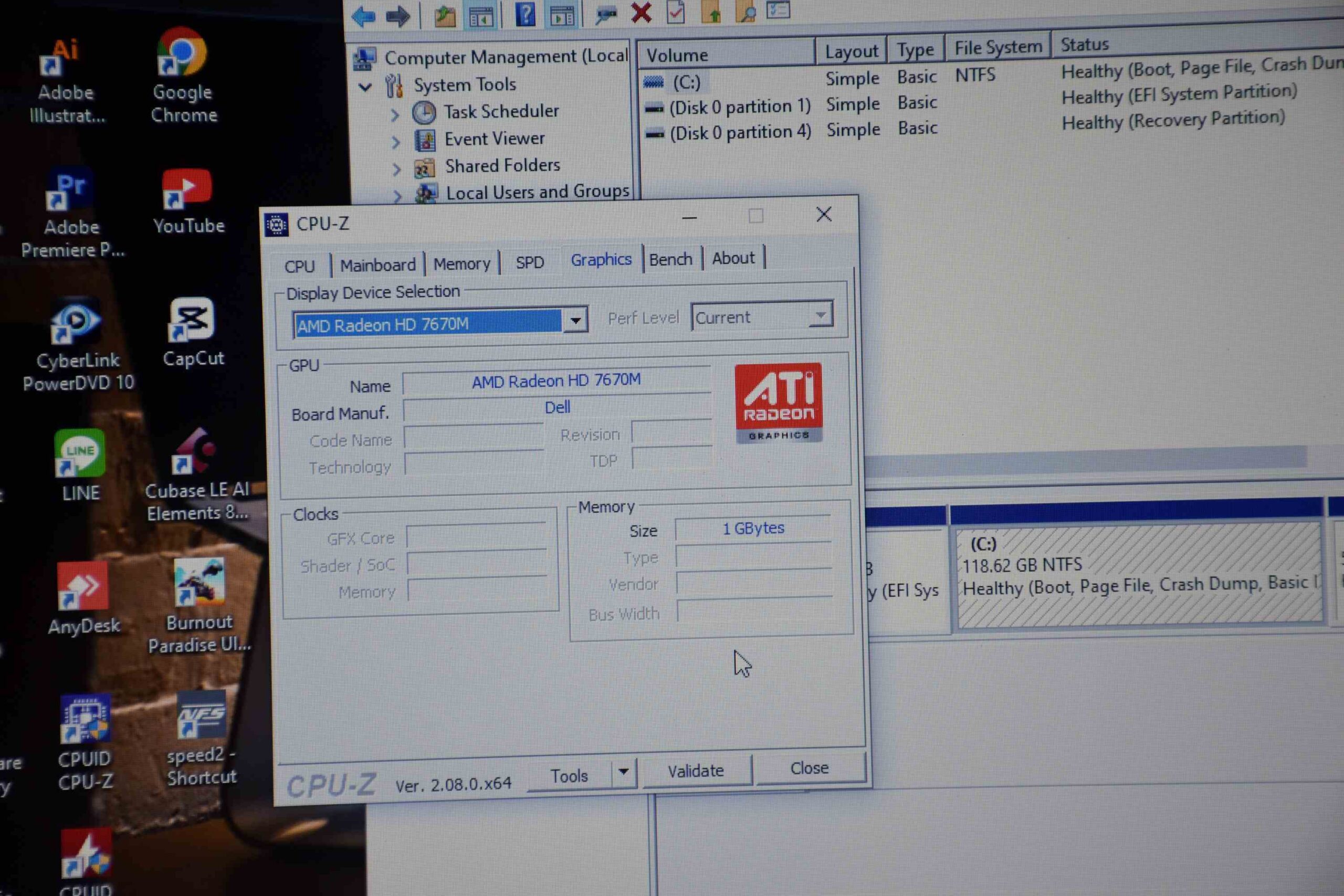Select the Graphics tab
This screenshot has width=1344, height=896.
tap(601, 260)
